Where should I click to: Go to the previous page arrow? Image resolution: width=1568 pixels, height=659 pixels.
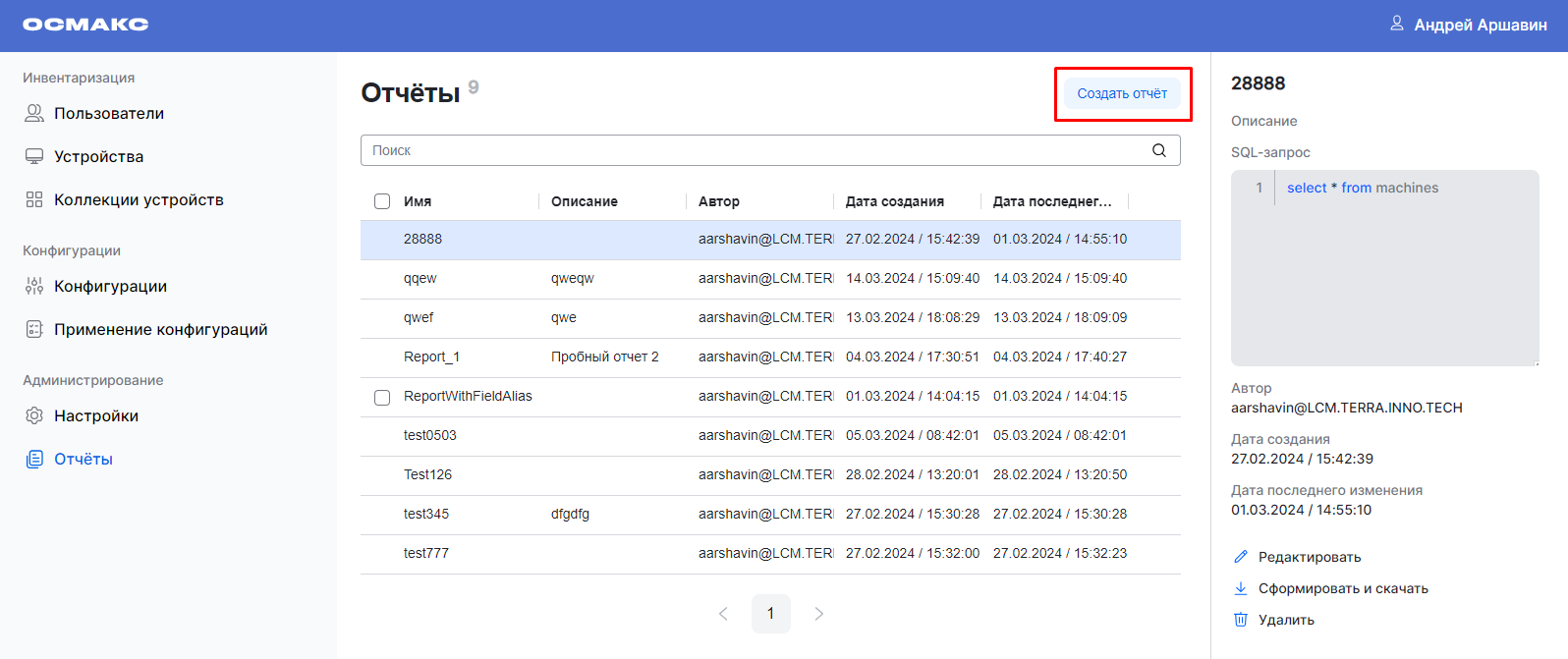click(x=723, y=614)
